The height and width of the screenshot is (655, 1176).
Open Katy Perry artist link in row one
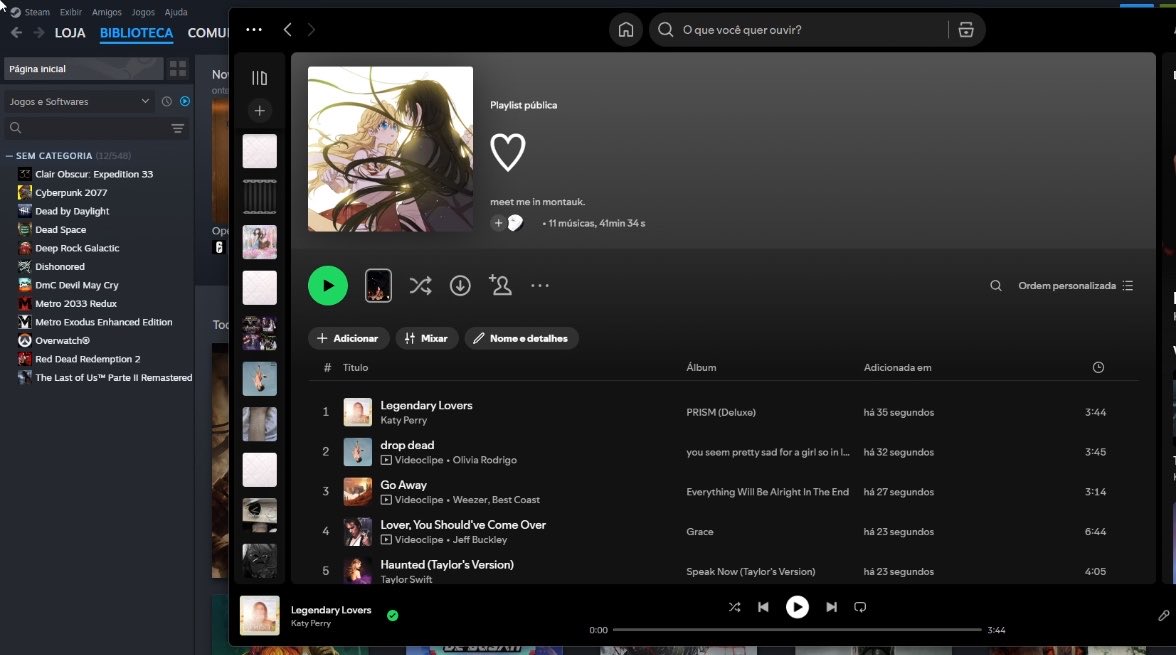pyautogui.click(x=404, y=421)
